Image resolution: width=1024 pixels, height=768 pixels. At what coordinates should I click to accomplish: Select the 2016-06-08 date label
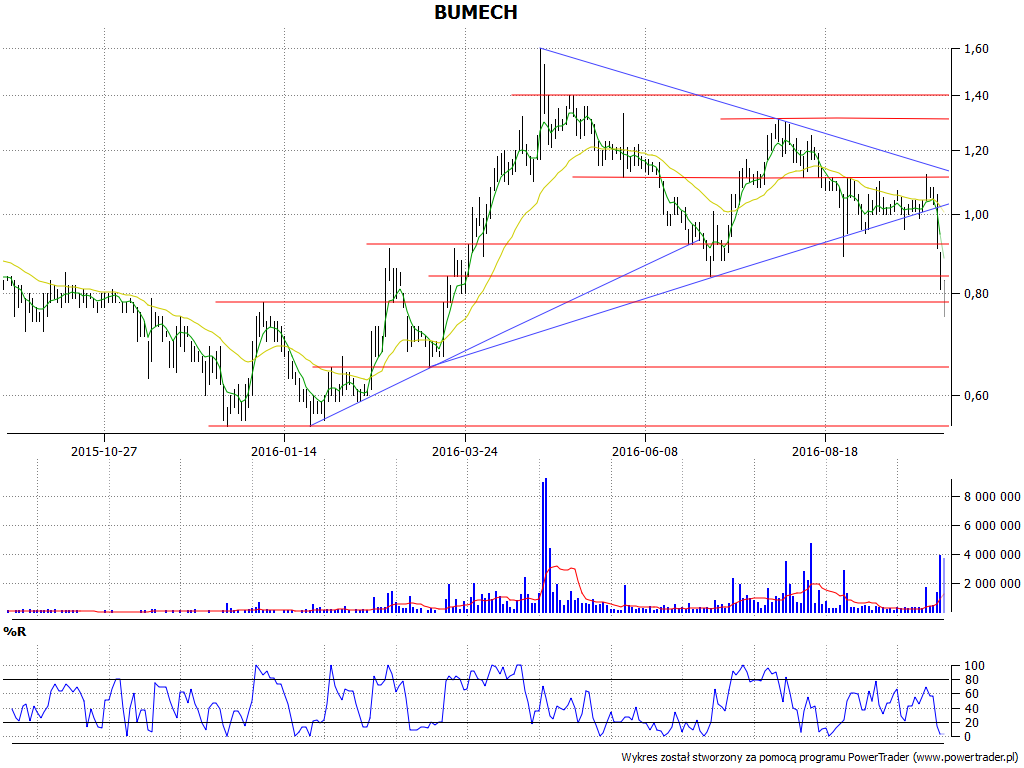(645, 451)
